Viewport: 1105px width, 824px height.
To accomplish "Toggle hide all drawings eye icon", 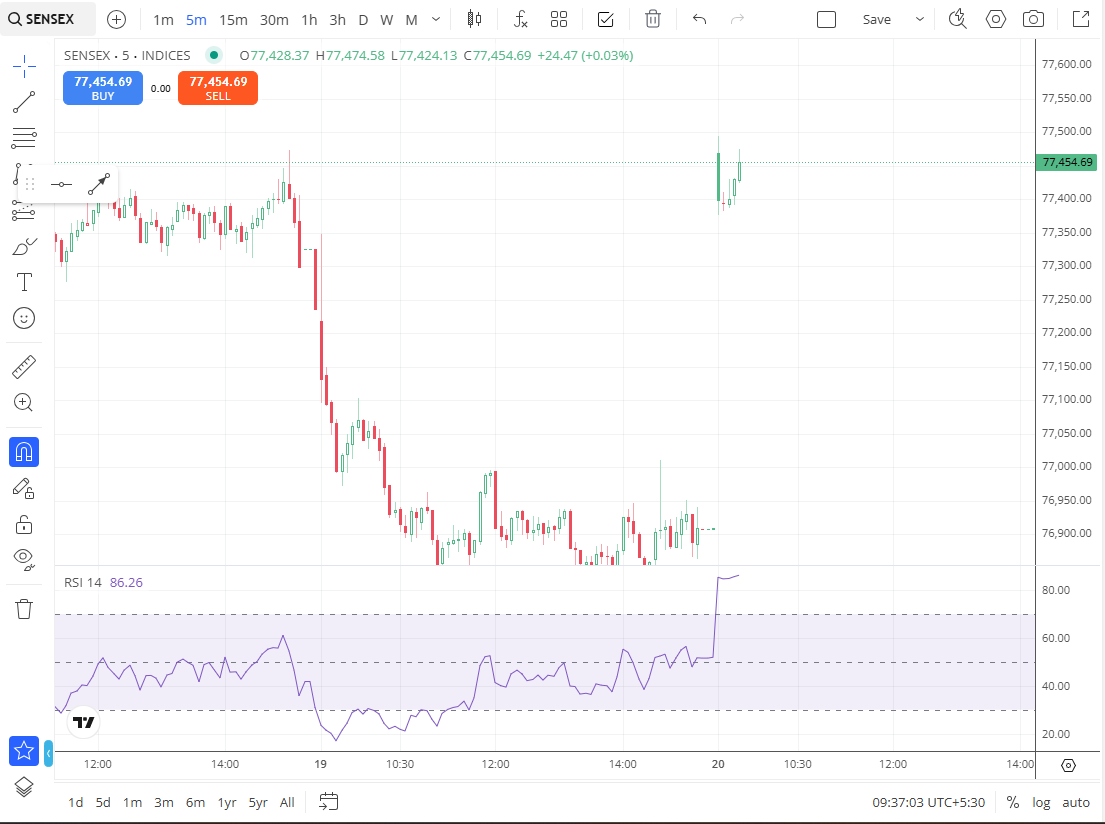I will 24,559.
